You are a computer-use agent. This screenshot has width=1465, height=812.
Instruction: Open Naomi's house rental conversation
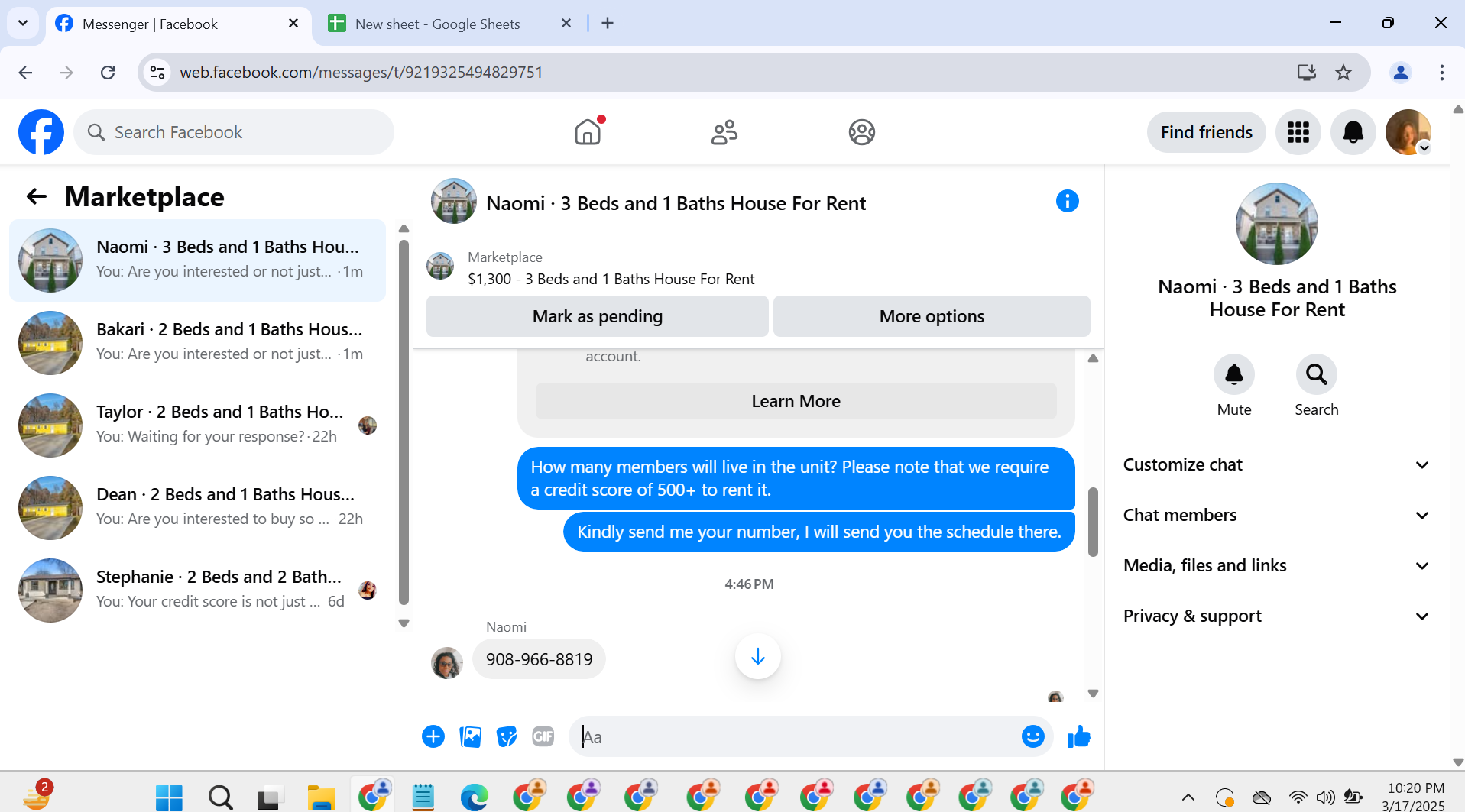197,260
